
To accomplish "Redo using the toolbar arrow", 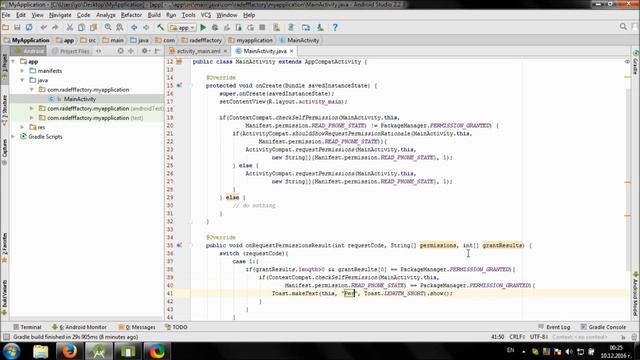I will point(55,27).
